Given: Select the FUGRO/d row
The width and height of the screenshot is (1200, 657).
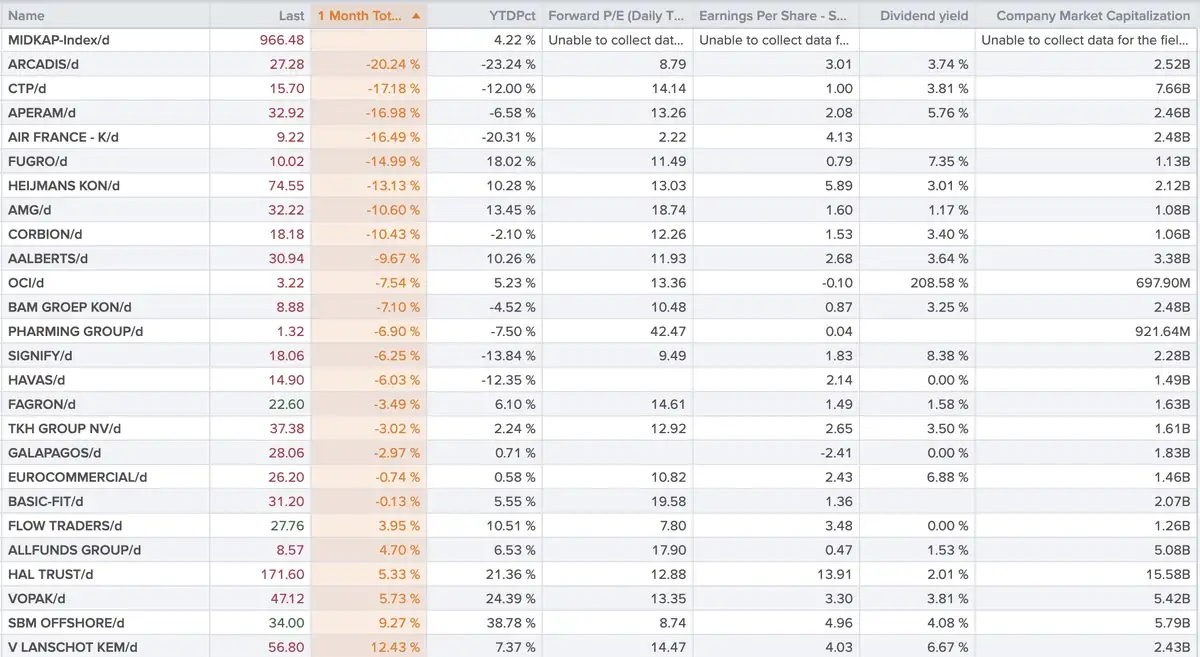Looking at the screenshot, I should [600, 160].
